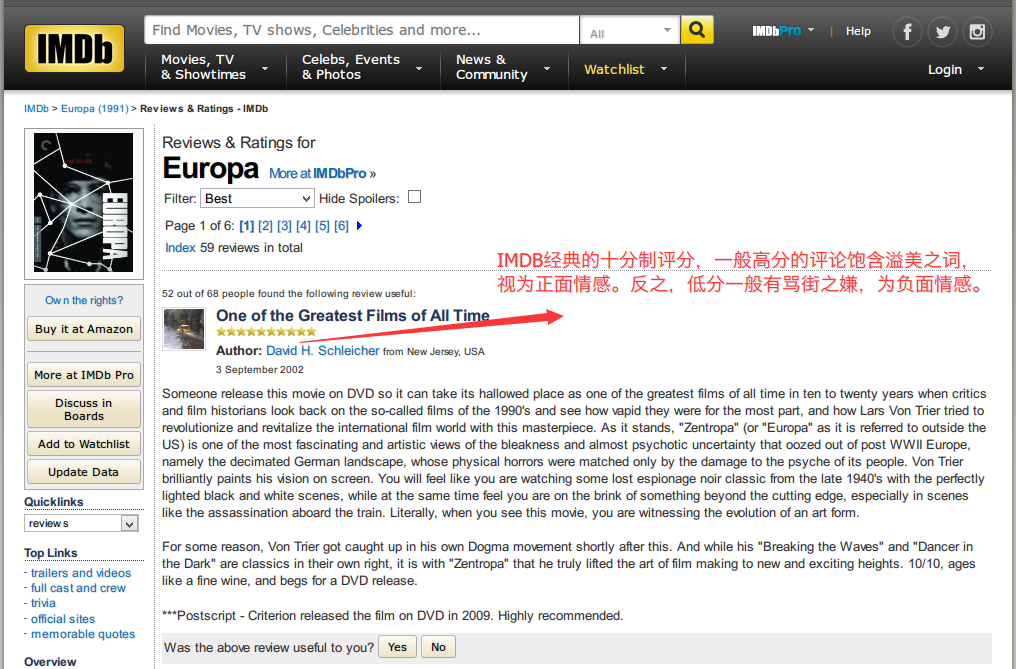Viewport: 1016px width, 669px height.
Task: Go to reviews page [6]
Action: tap(341, 226)
